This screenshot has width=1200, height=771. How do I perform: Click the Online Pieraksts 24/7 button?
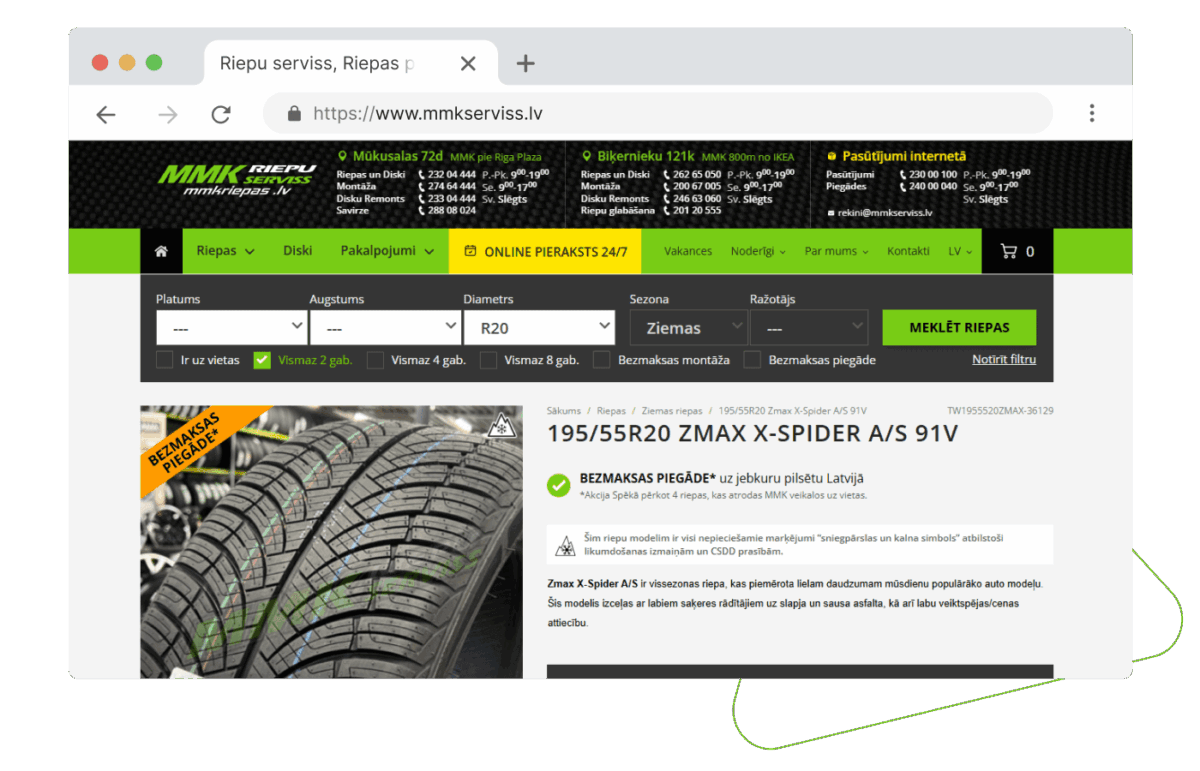click(x=546, y=251)
